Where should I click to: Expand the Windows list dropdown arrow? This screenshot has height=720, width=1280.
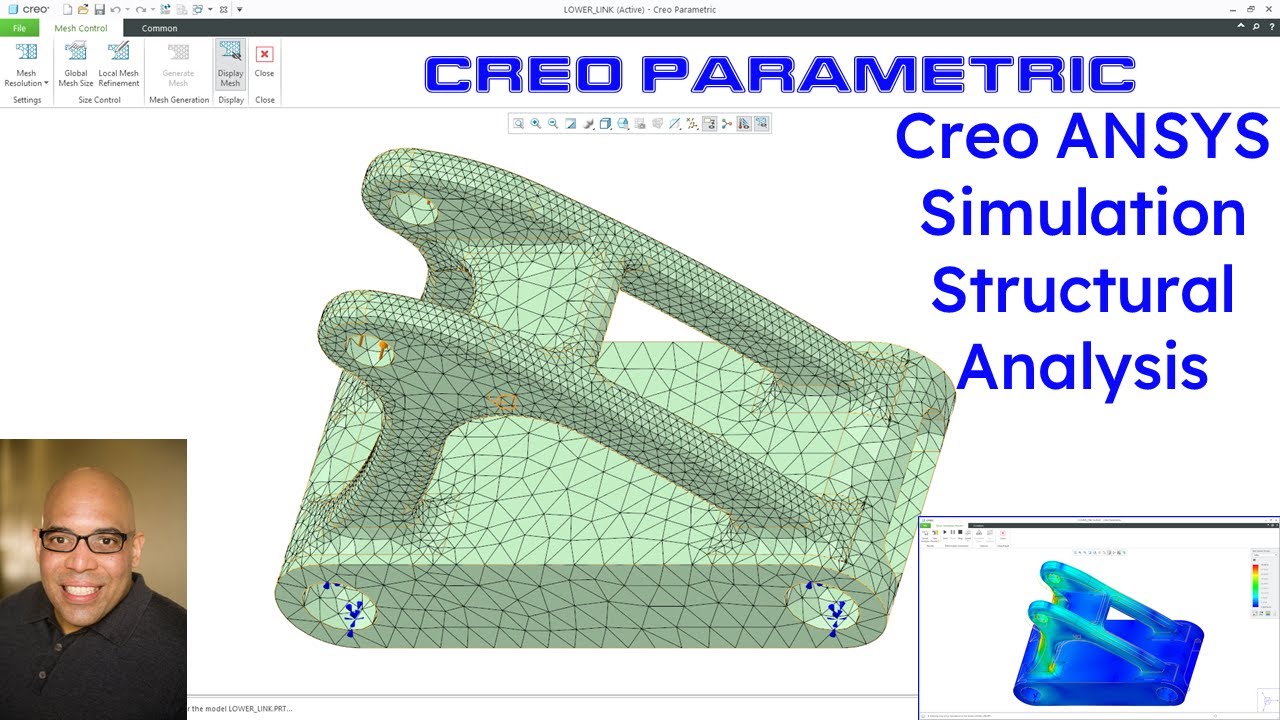pyautogui.click(x=210, y=9)
